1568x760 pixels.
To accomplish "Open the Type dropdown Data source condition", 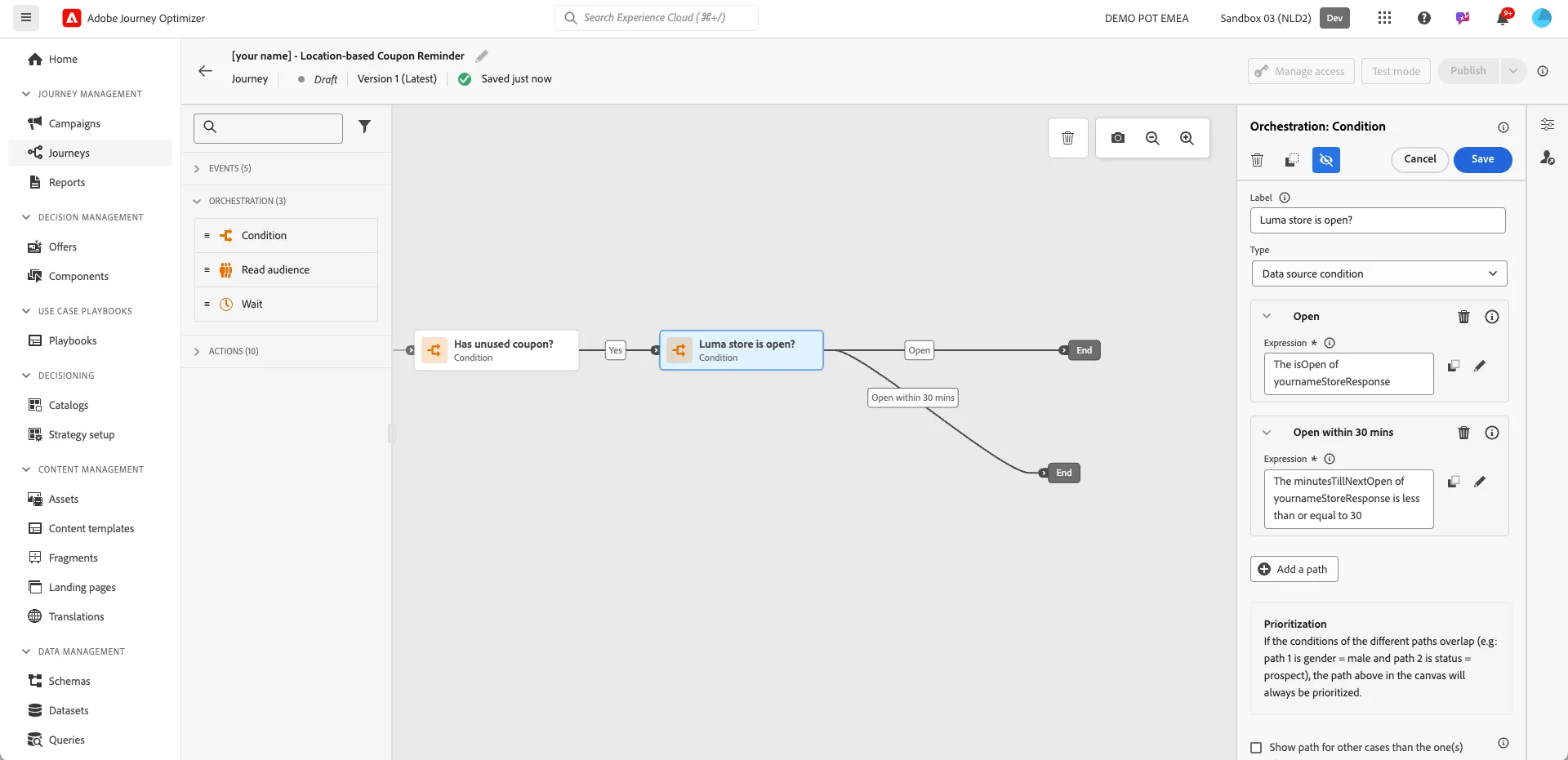I will tap(1379, 274).
